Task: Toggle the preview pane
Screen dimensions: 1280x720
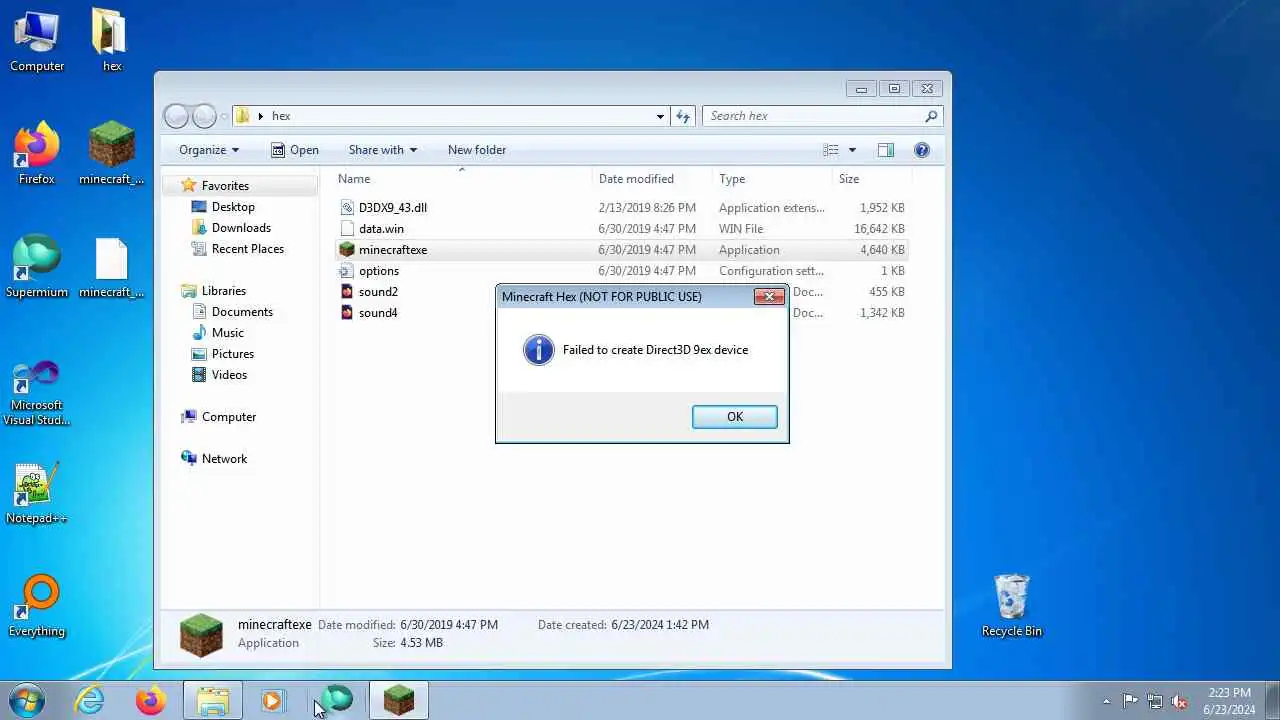Action: click(886, 150)
